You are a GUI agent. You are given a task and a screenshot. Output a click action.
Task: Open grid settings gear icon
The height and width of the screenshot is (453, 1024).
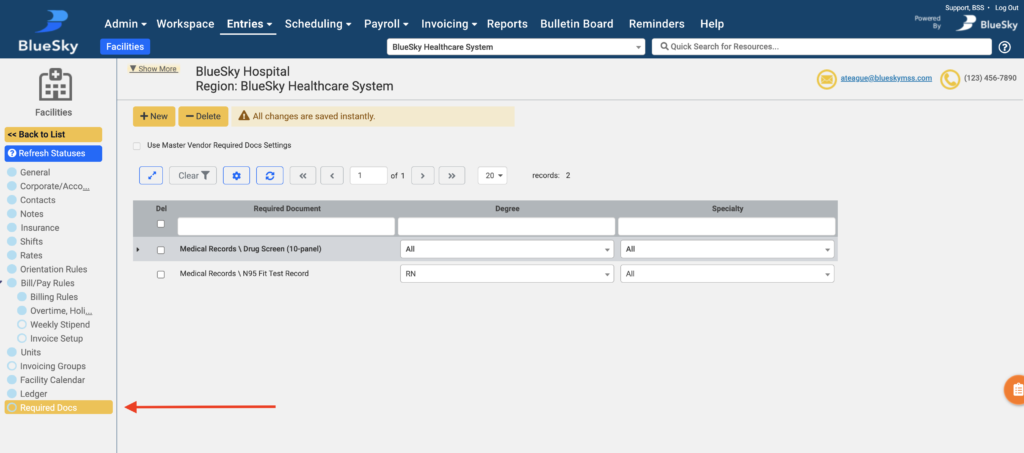(x=236, y=175)
